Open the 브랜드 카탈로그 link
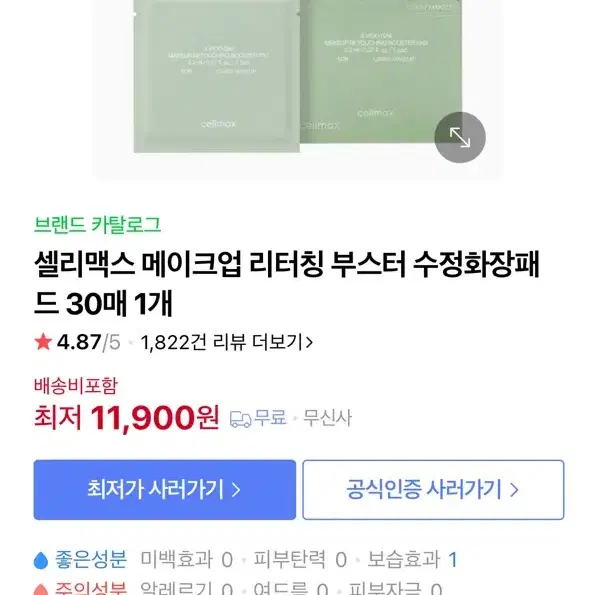Viewport: 595px width, 595px height. point(98,224)
